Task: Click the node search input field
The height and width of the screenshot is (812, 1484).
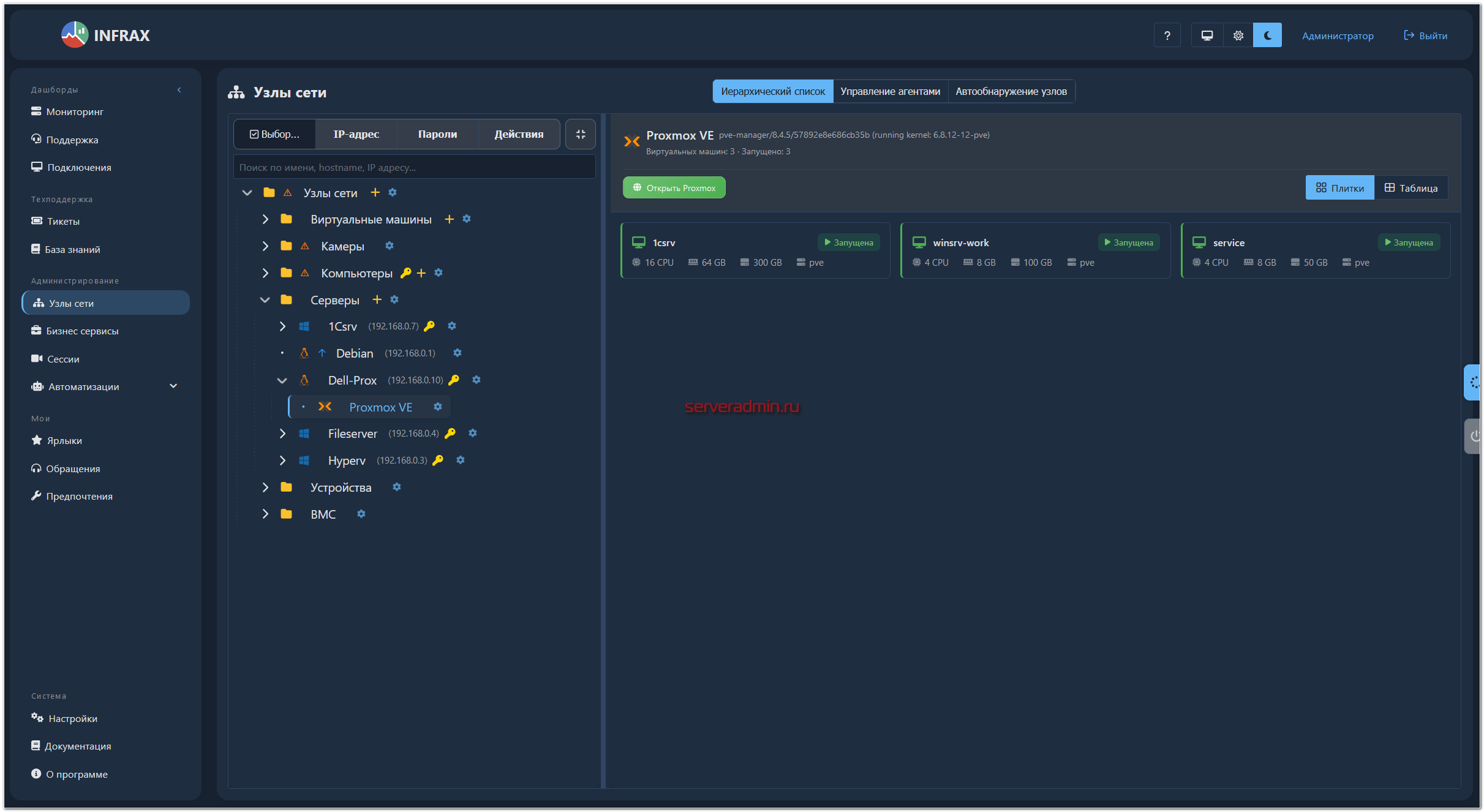Action: (x=414, y=167)
